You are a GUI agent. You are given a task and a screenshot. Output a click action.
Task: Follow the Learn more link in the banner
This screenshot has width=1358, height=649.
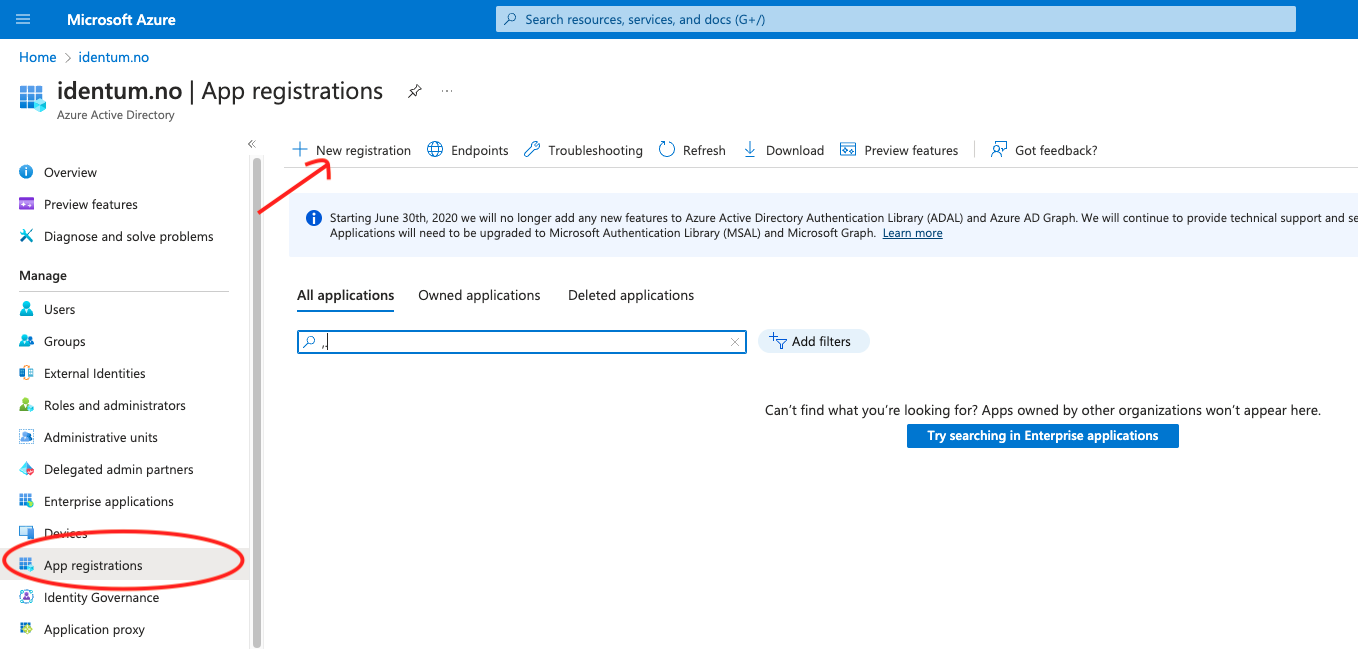point(912,233)
